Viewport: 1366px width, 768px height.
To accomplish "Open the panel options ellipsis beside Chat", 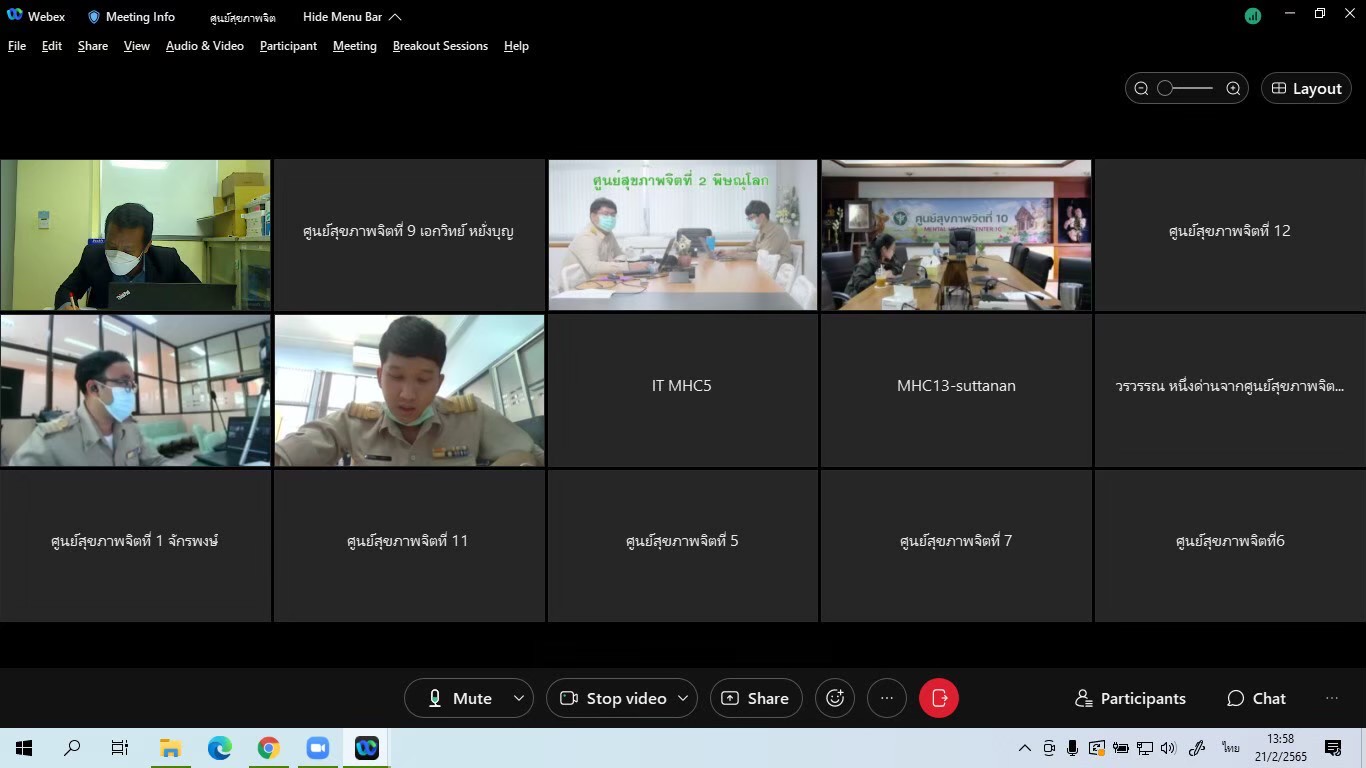I will point(1331,698).
